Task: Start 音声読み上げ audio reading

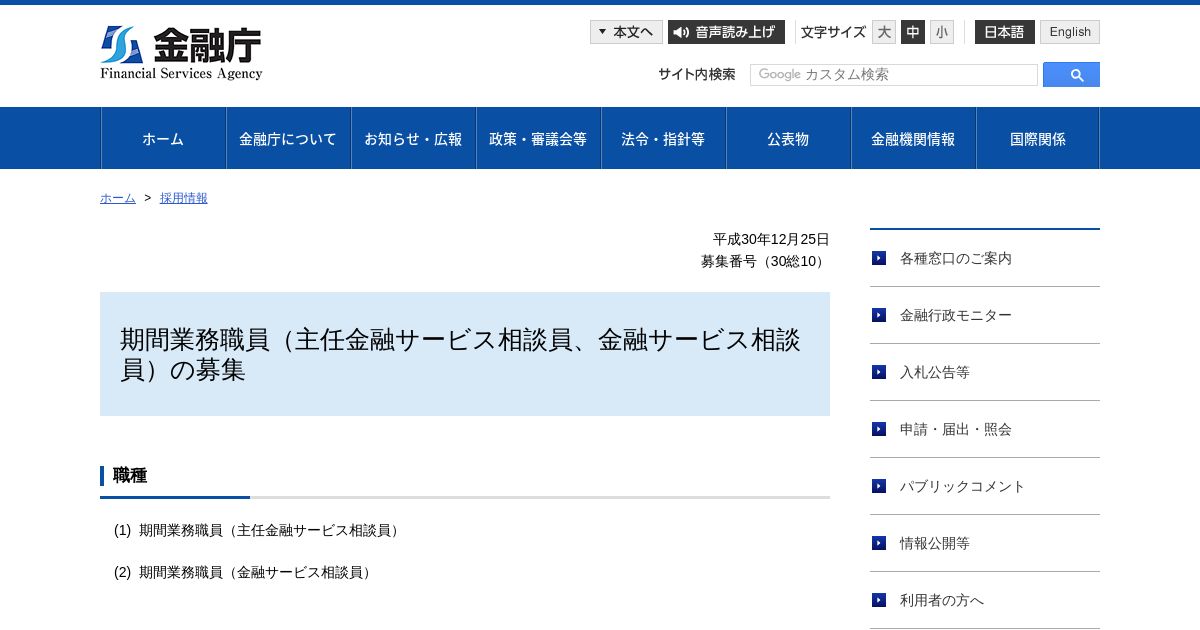Action: [726, 32]
